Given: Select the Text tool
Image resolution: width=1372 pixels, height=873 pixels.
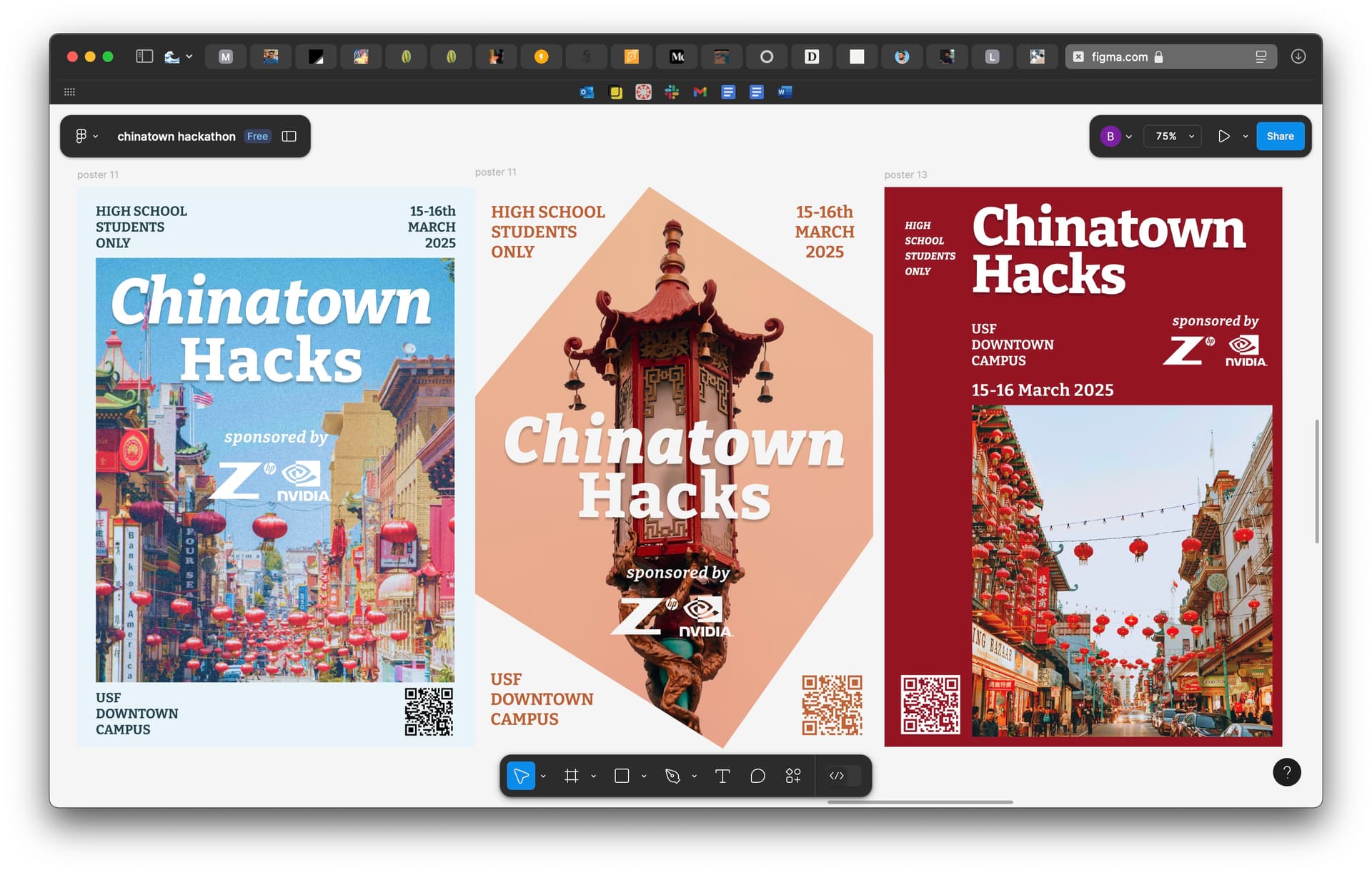Looking at the screenshot, I should (722, 776).
